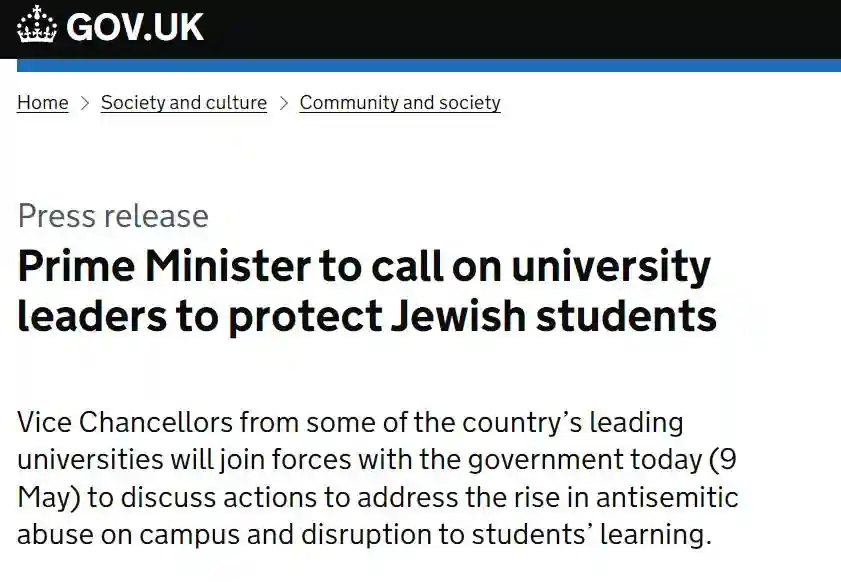
Task: Click the "(9" date text in the summary
Action: (x=721, y=459)
